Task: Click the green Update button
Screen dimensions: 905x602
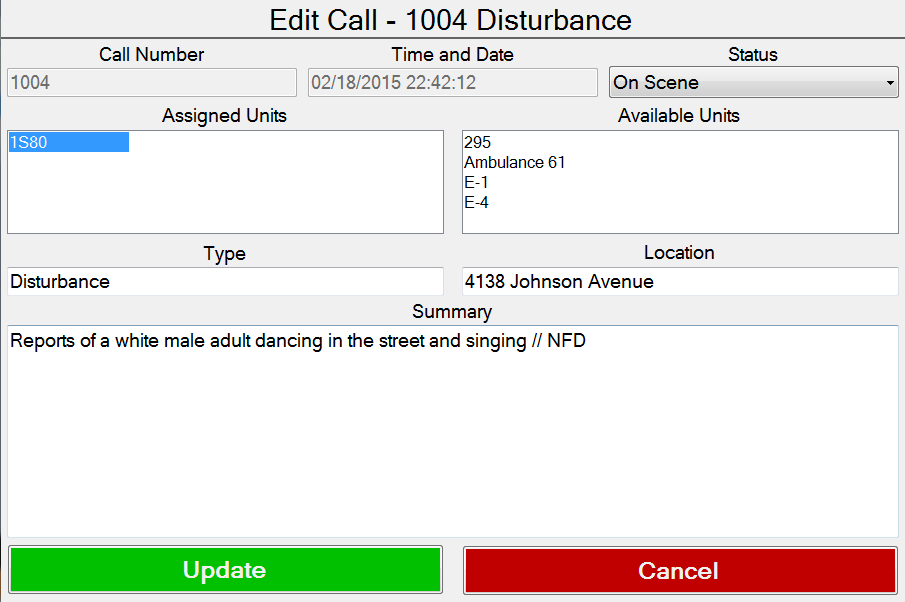Action: pyautogui.click(x=226, y=570)
